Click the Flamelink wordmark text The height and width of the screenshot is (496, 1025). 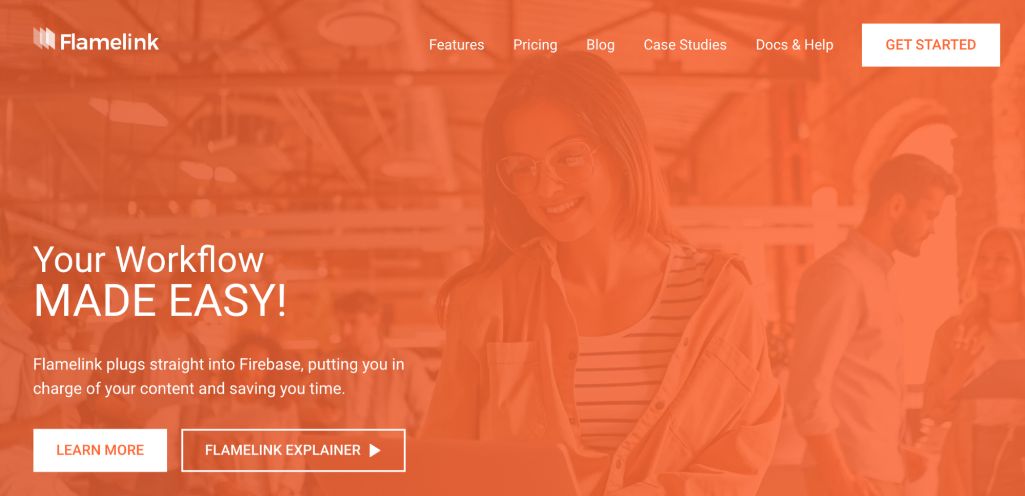pyautogui.click(x=109, y=42)
